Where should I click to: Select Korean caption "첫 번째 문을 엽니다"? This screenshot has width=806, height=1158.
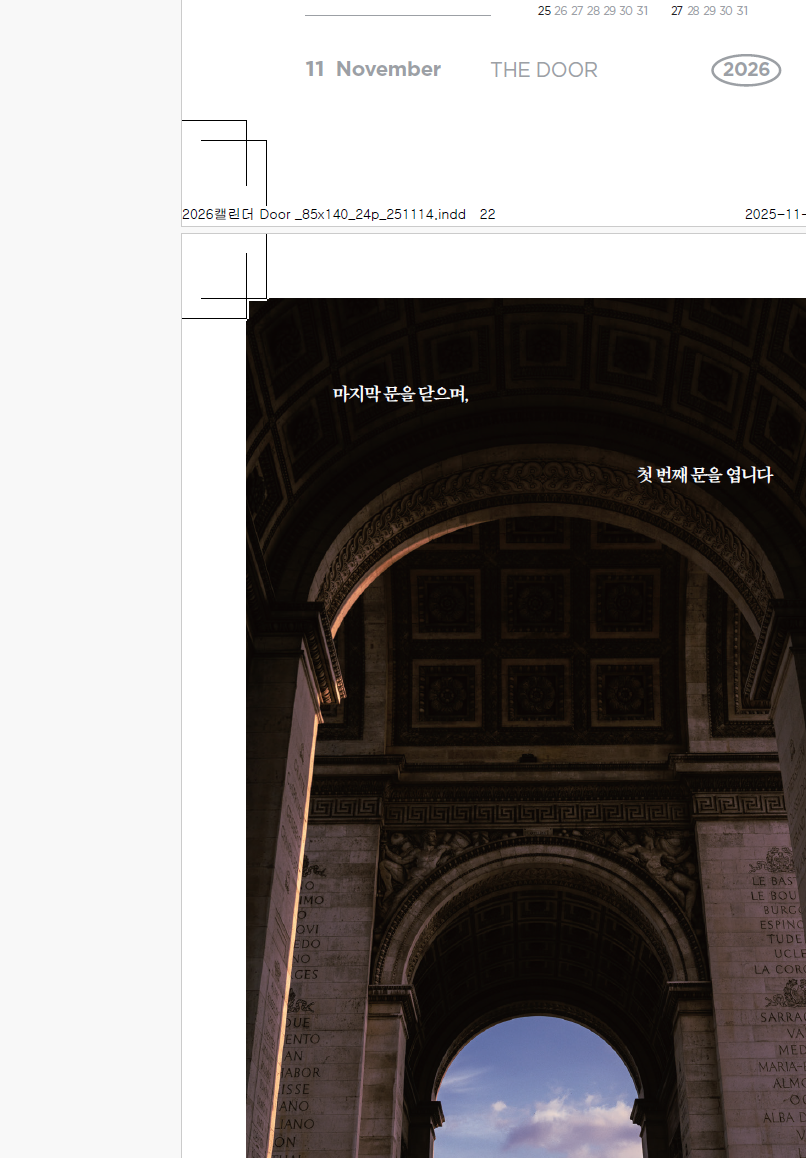[x=705, y=475]
